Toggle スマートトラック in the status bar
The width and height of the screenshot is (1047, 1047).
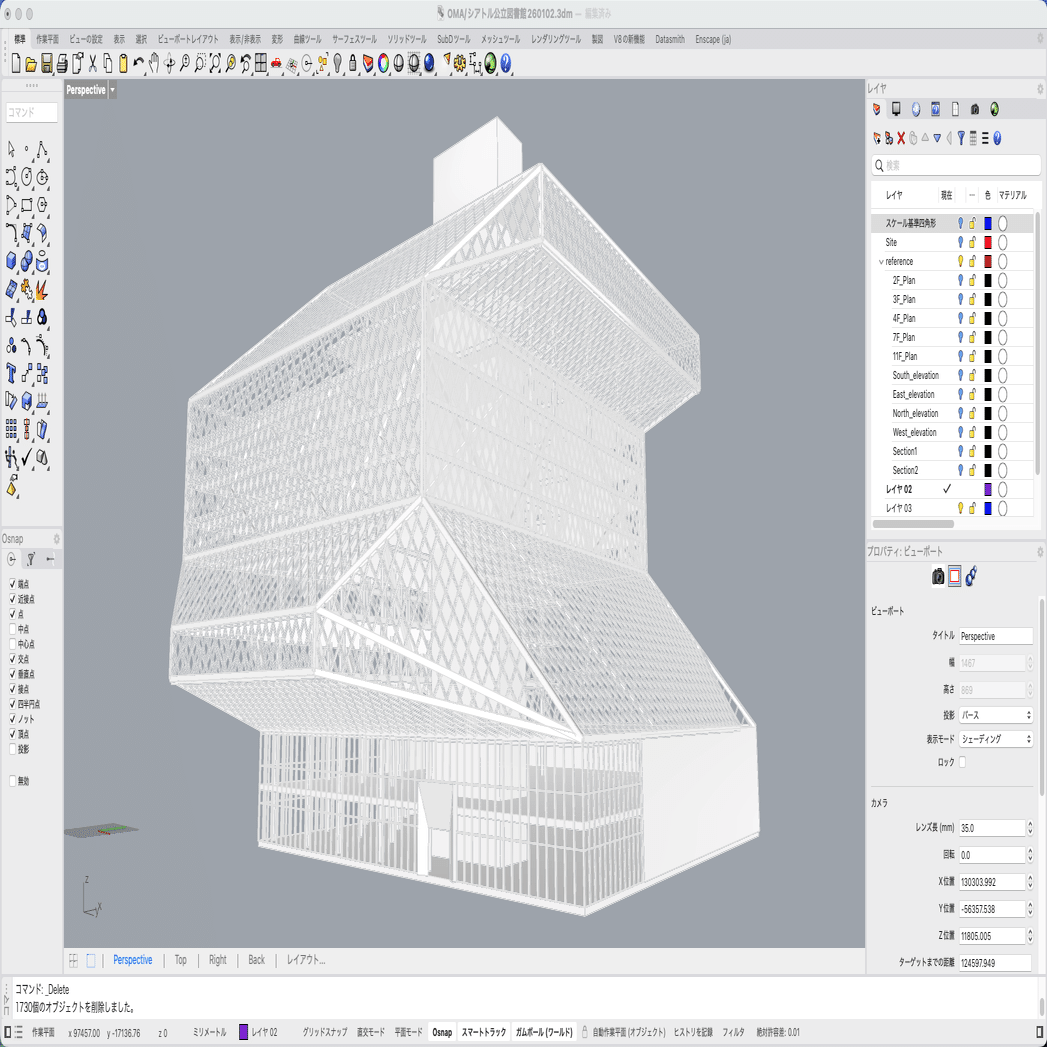(483, 1032)
